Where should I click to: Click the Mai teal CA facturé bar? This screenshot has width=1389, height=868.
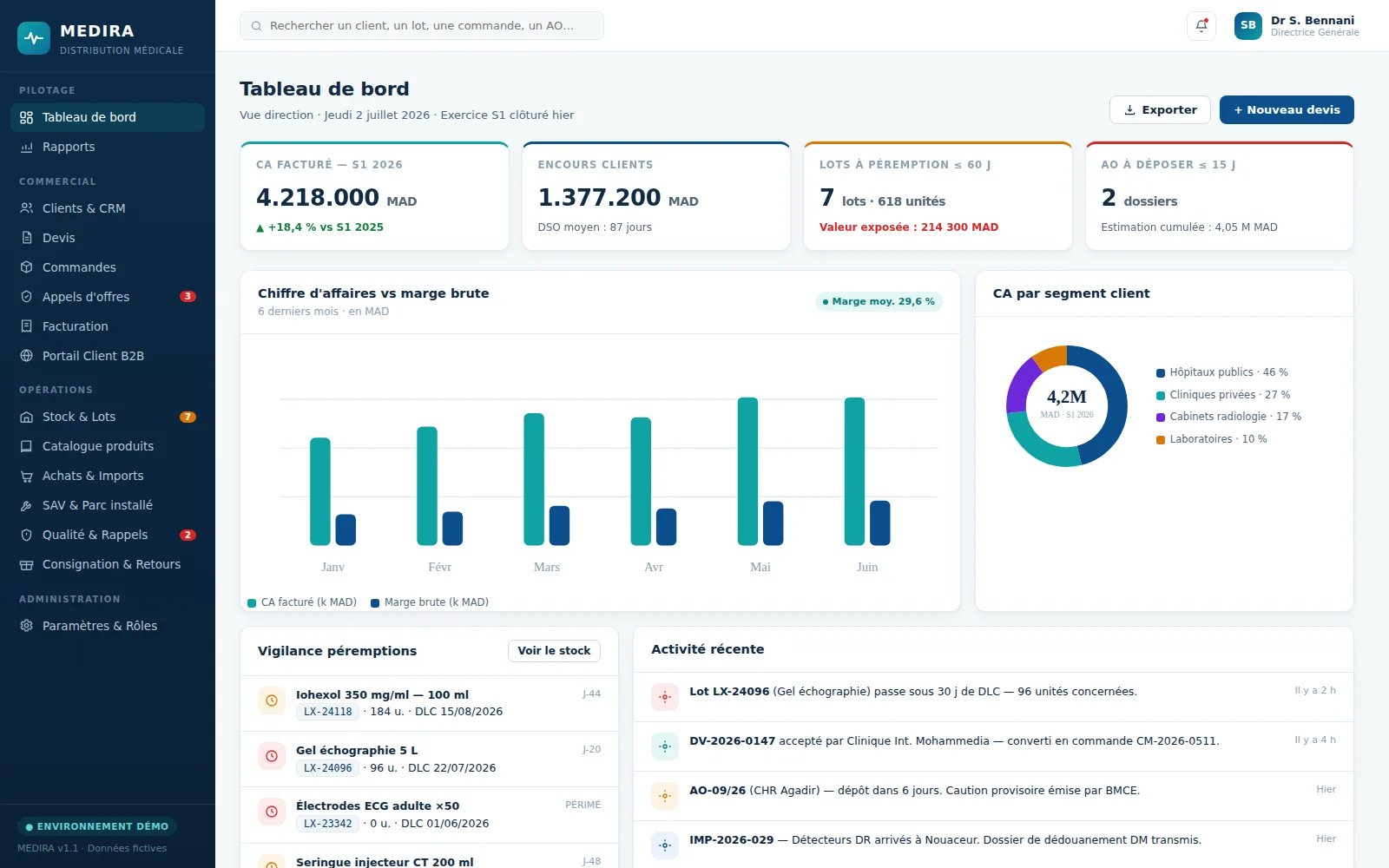[x=747, y=471]
